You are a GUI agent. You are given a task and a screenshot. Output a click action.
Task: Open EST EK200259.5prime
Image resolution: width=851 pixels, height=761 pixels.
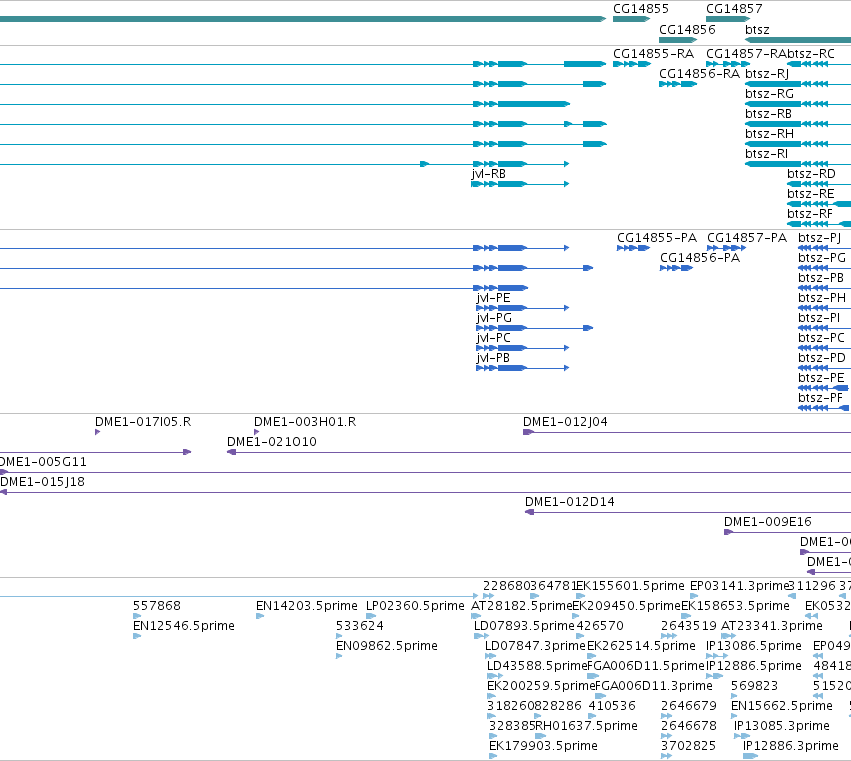541,686
